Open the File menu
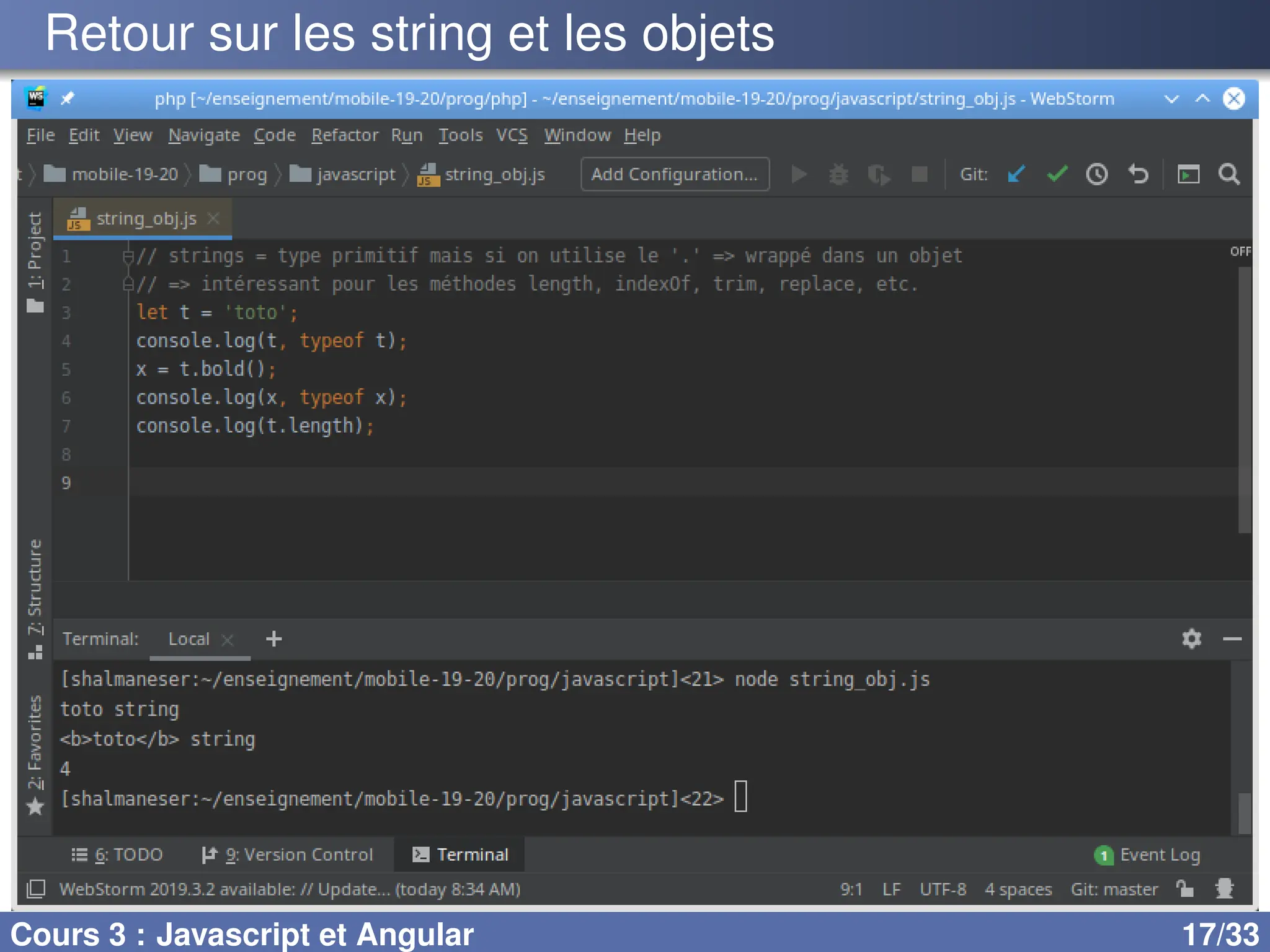Viewport: 1270px width, 952px height. (x=40, y=135)
